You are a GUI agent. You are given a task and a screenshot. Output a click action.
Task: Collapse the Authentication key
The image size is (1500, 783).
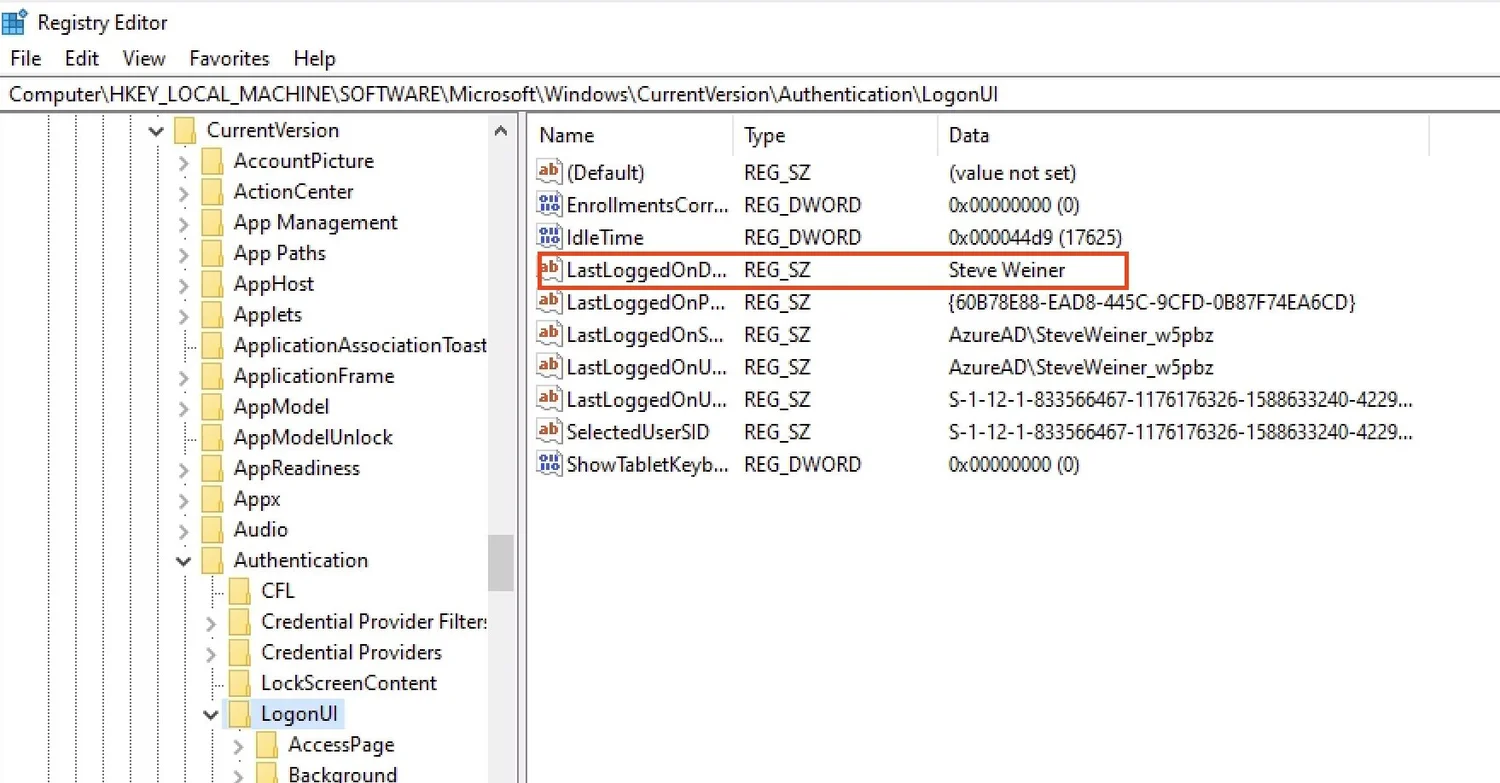(x=183, y=560)
